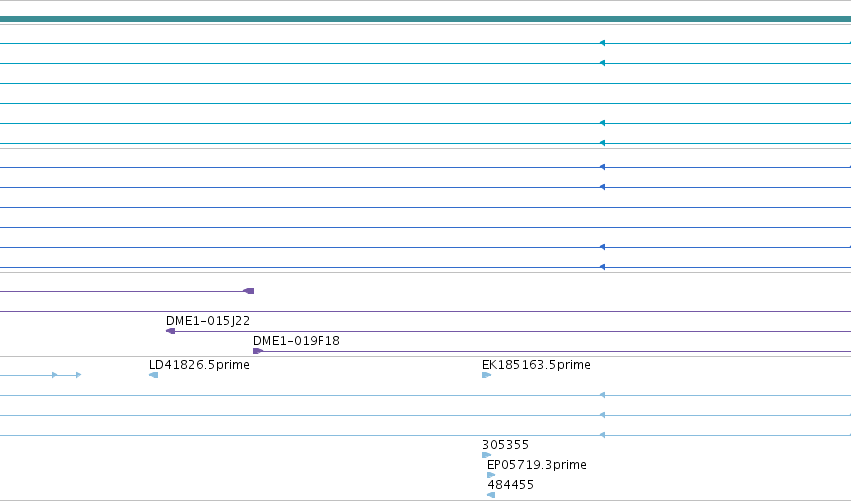851x501 pixels.
Task: Click the arrow glyph under 305355
Action: coord(487,455)
